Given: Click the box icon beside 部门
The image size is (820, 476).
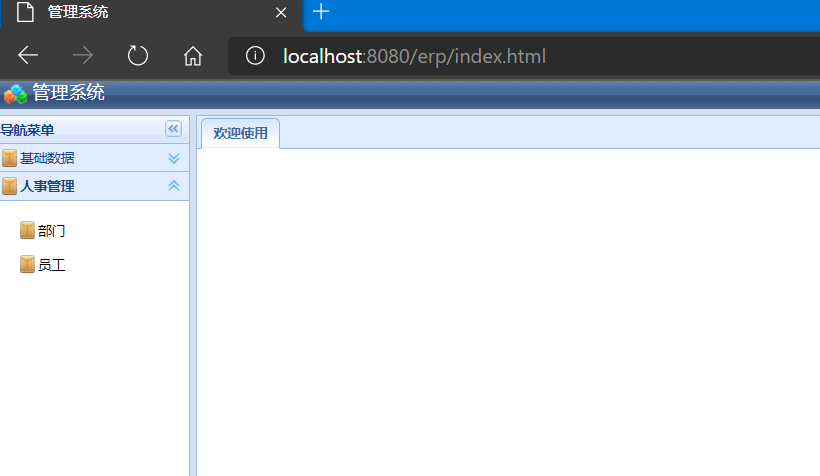Looking at the screenshot, I should point(27,230).
